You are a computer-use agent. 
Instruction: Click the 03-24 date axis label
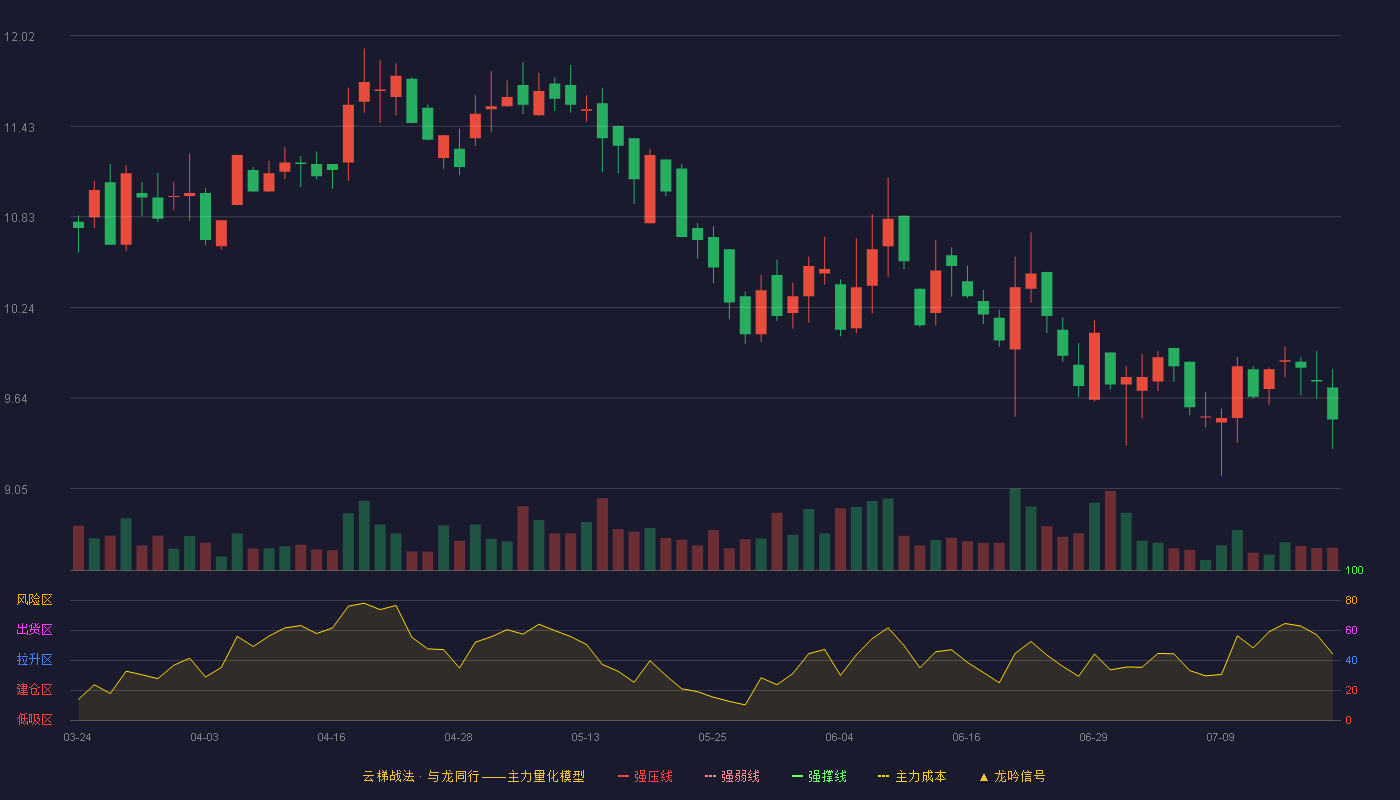pyautogui.click(x=77, y=737)
